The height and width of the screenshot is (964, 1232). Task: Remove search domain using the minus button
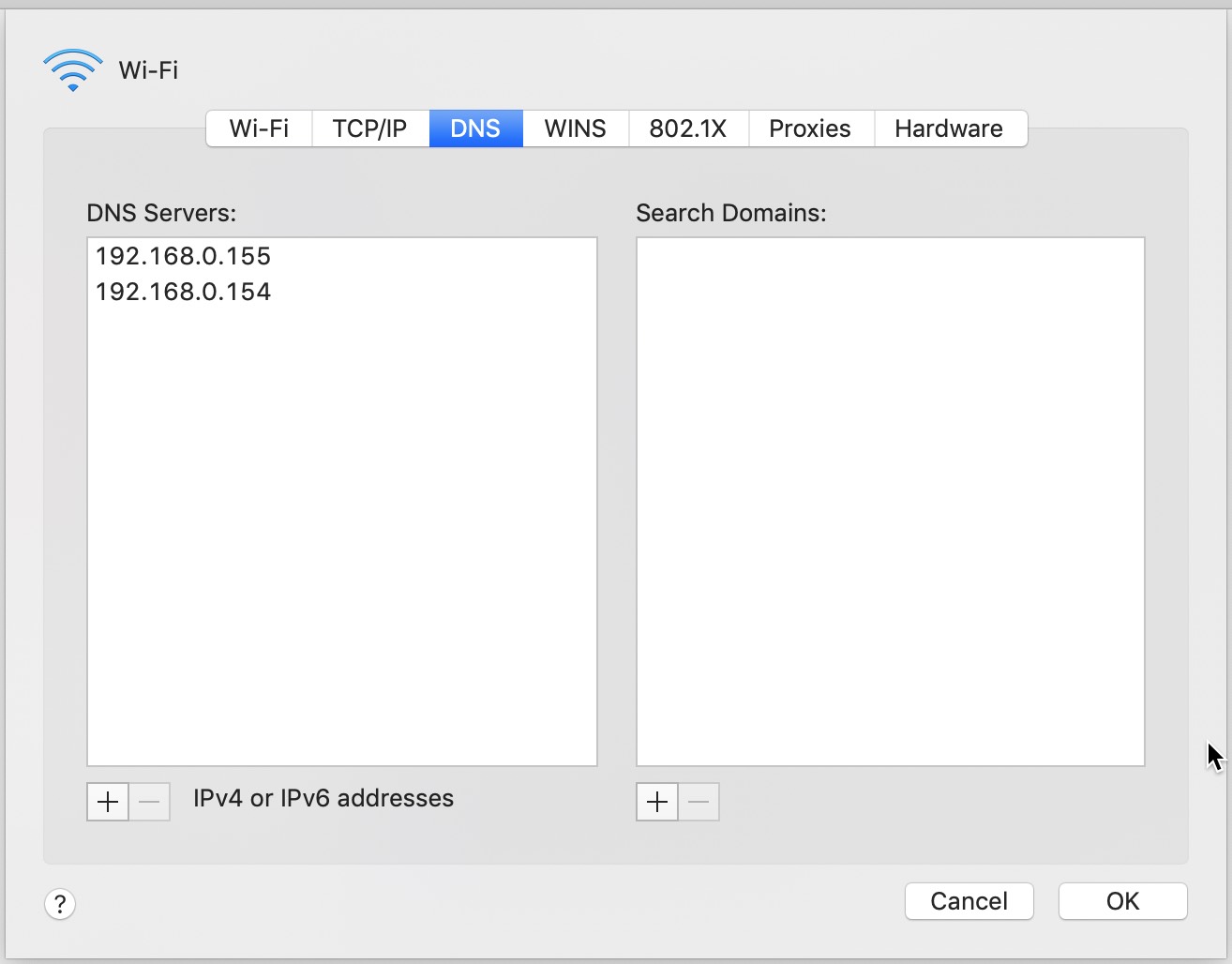coord(699,802)
